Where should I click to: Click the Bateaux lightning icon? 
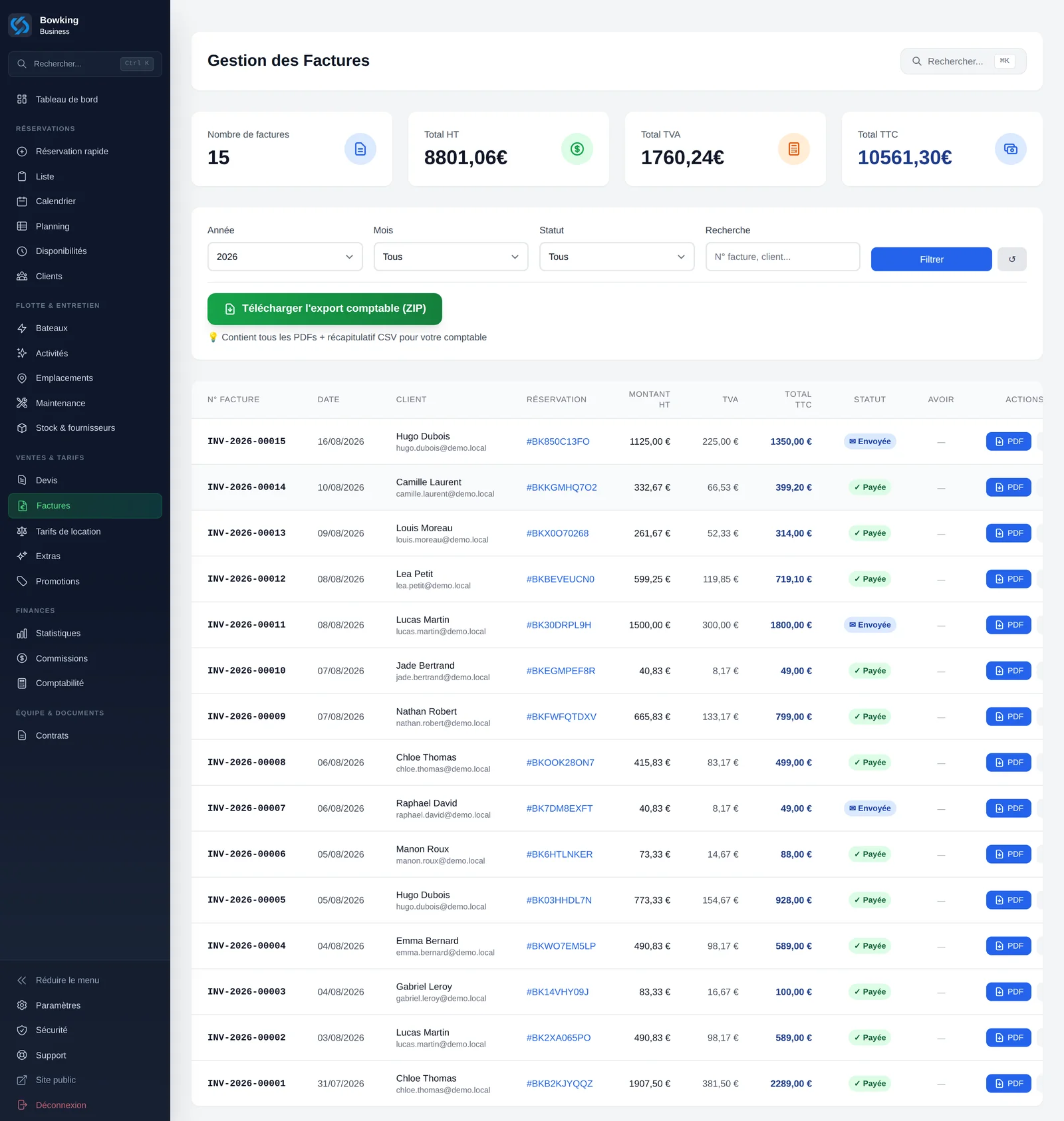[x=22, y=328]
